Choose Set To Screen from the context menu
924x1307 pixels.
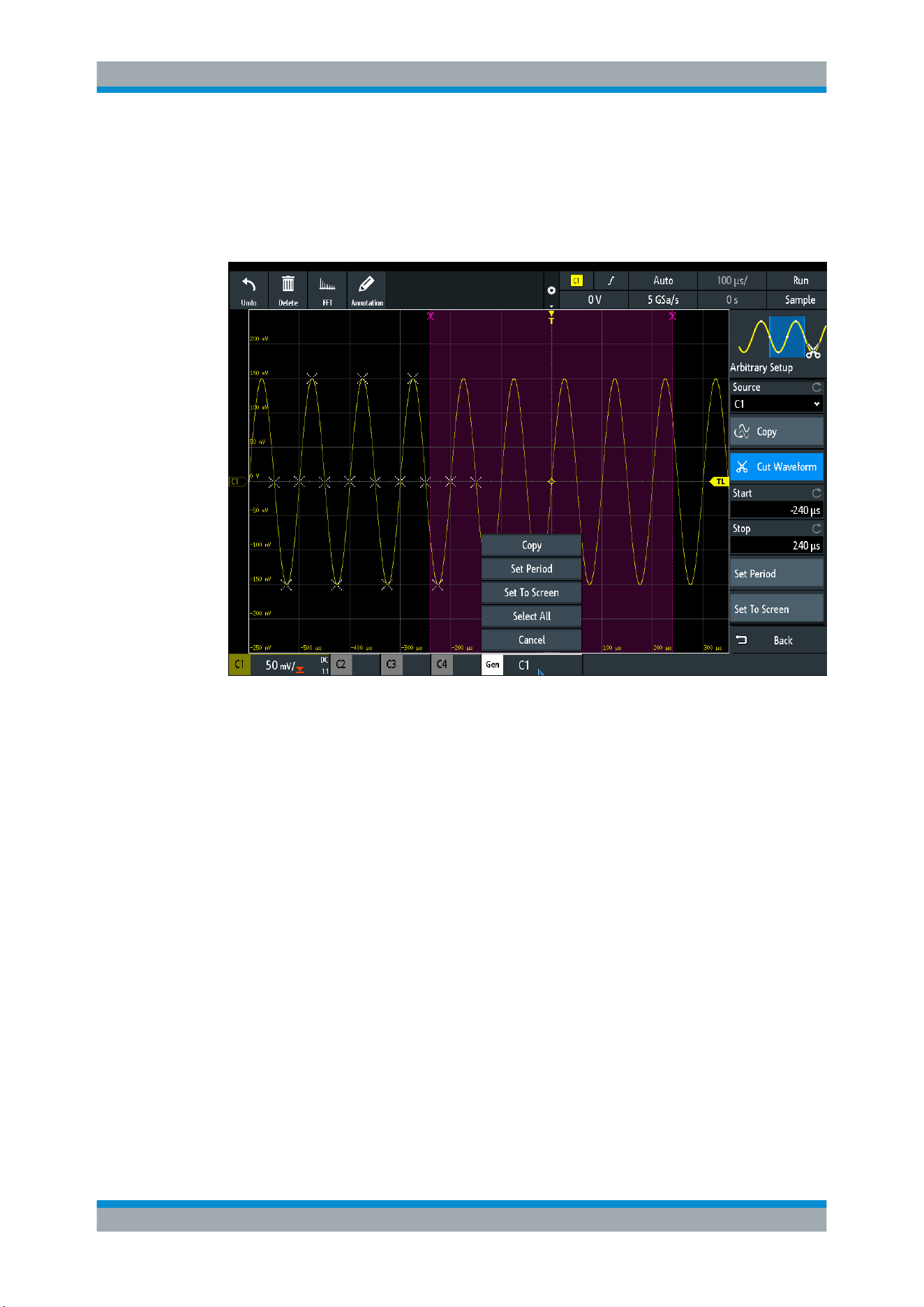[532, 593]
